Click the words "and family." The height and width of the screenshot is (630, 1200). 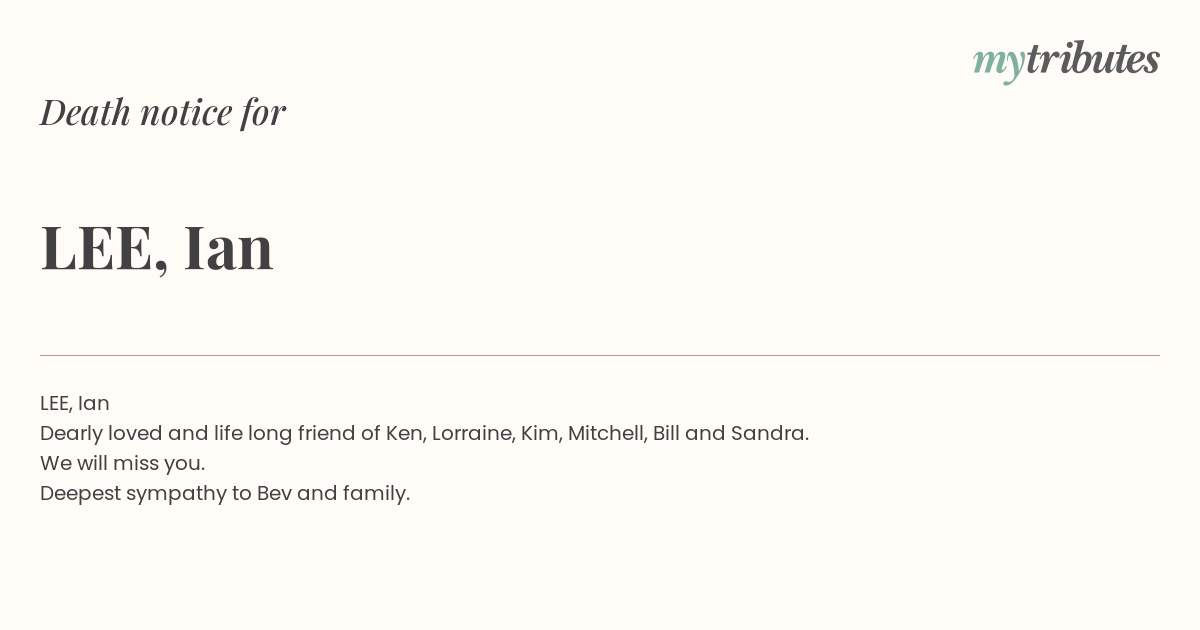(x=354, y=494)
